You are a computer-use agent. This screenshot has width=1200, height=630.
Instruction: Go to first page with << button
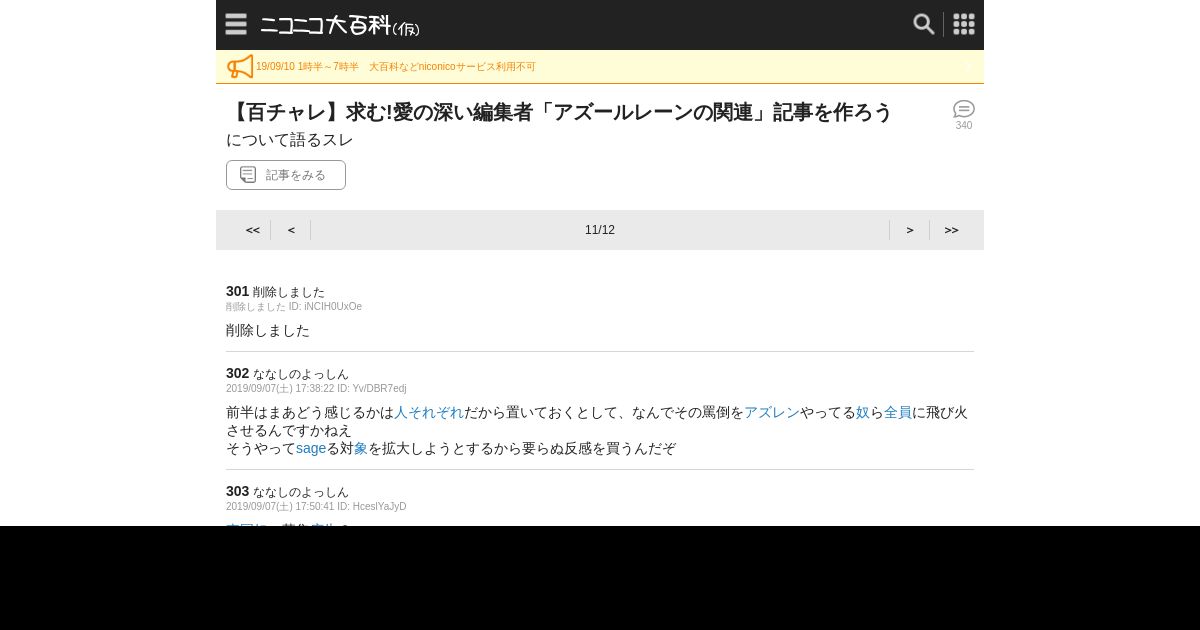click(x=253, y=230)
